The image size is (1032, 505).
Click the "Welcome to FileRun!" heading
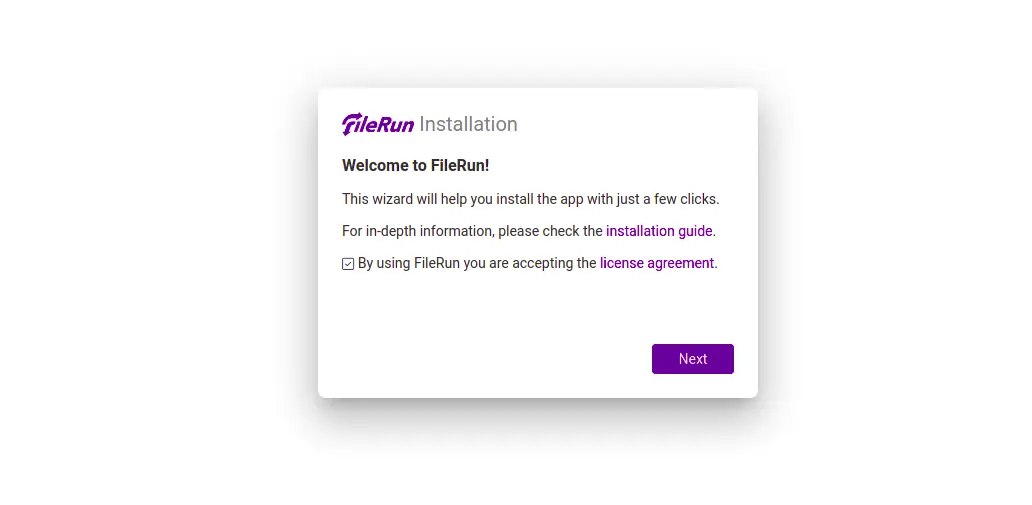coord(415,165)
